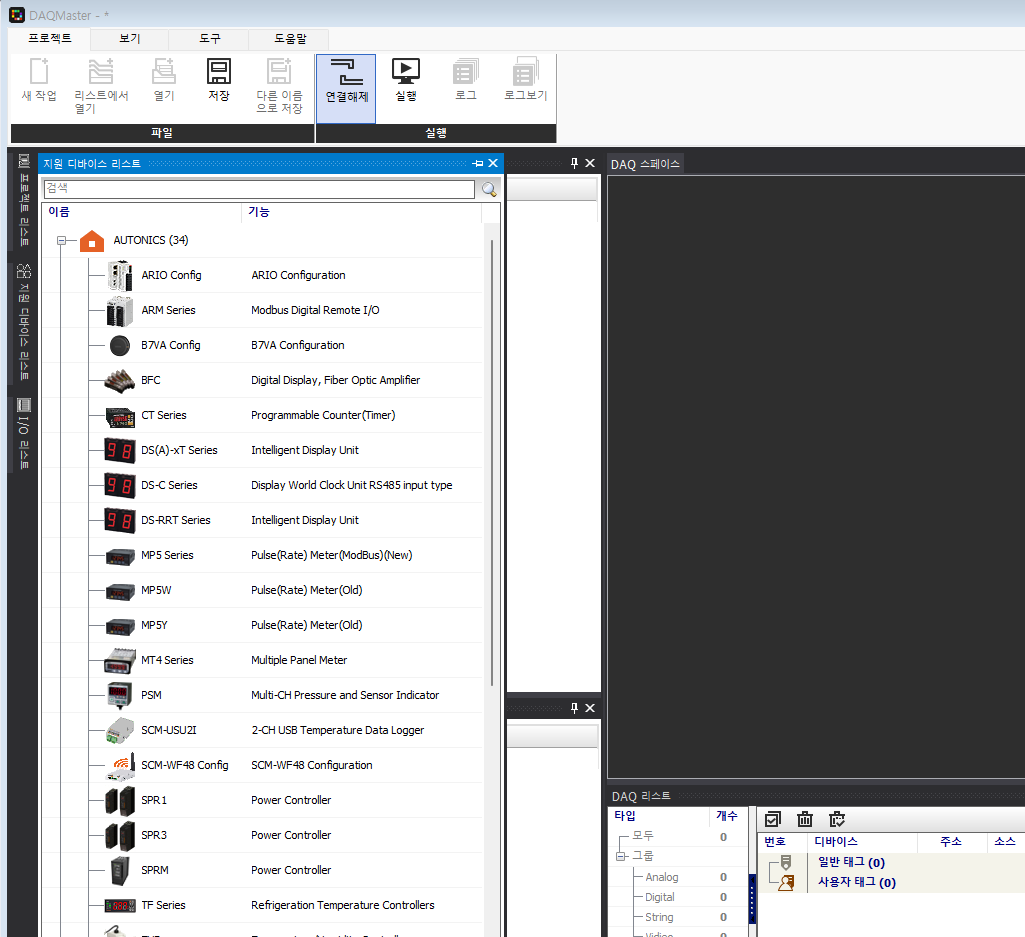Viewport: 1025px width, 937px height.
Task: Select SCM-USU2I data logger icon
Action: [120, 730]
